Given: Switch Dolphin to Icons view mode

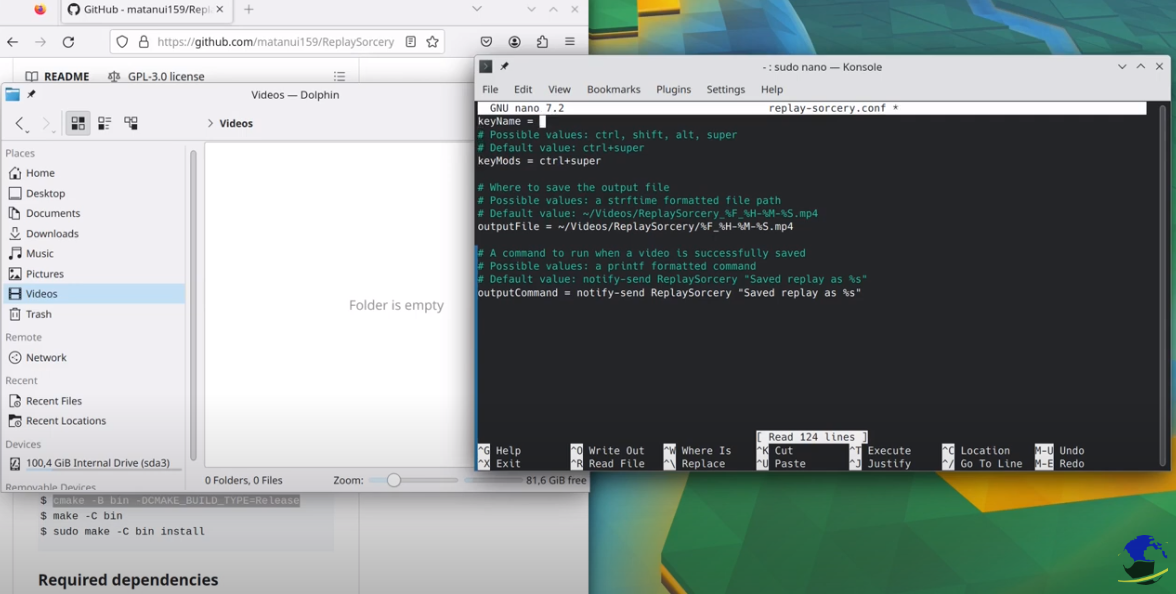Looking at the screenshot, I should click(78, 123).
